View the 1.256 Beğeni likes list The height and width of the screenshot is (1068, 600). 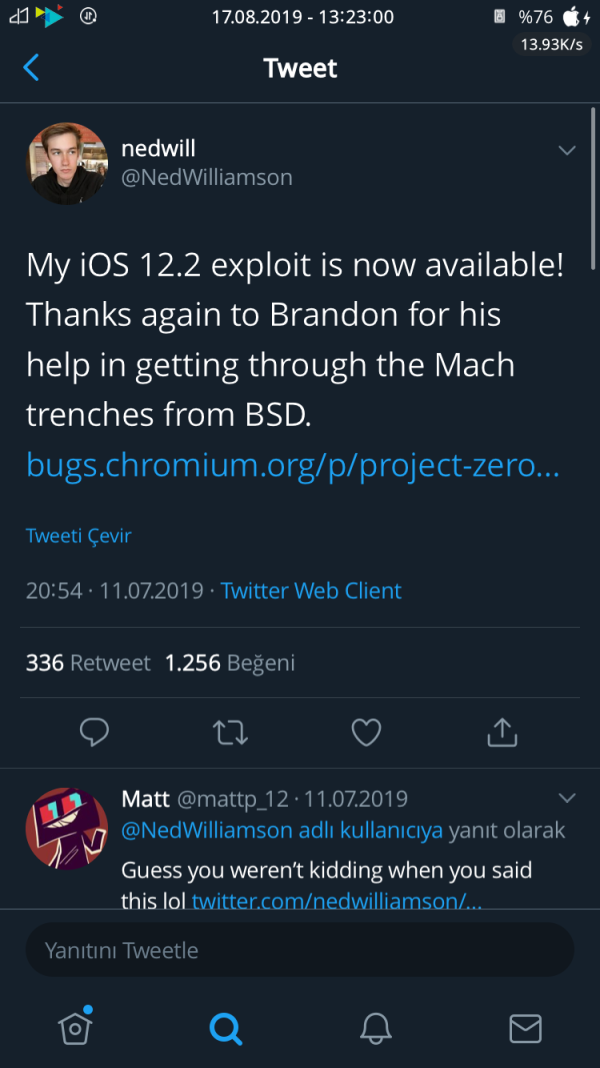click(230, 663)
